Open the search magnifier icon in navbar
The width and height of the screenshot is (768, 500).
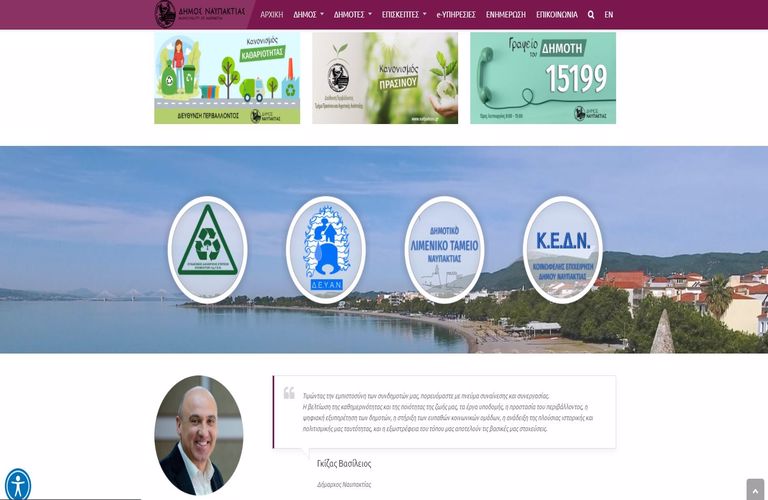coord(591,15)
